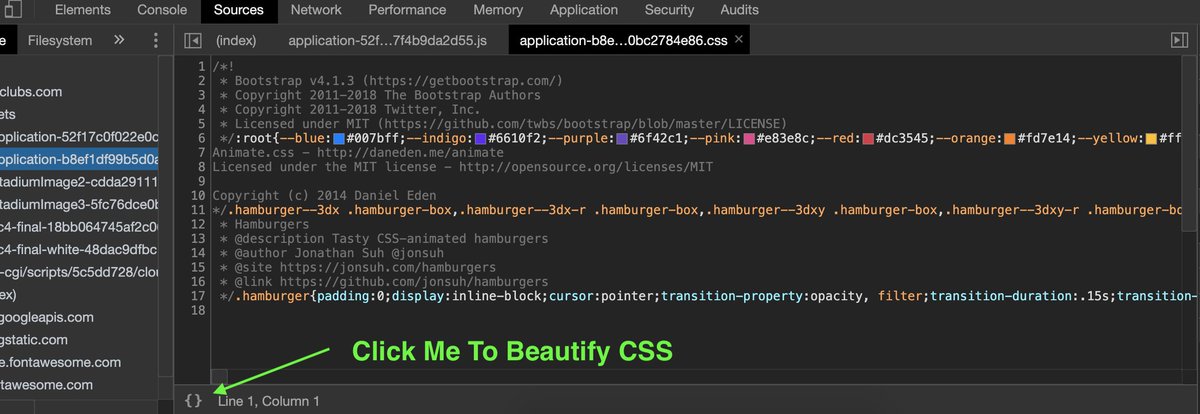
Task: Show more navigator tabs via double chevron
Action: click(119, 41)
